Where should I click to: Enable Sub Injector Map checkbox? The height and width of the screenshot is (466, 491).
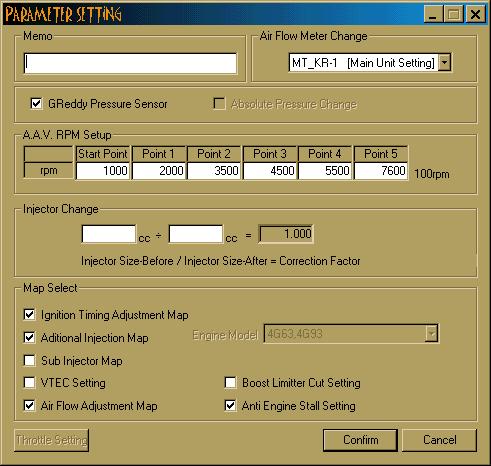pyautogui.click(x=29, y=360)
